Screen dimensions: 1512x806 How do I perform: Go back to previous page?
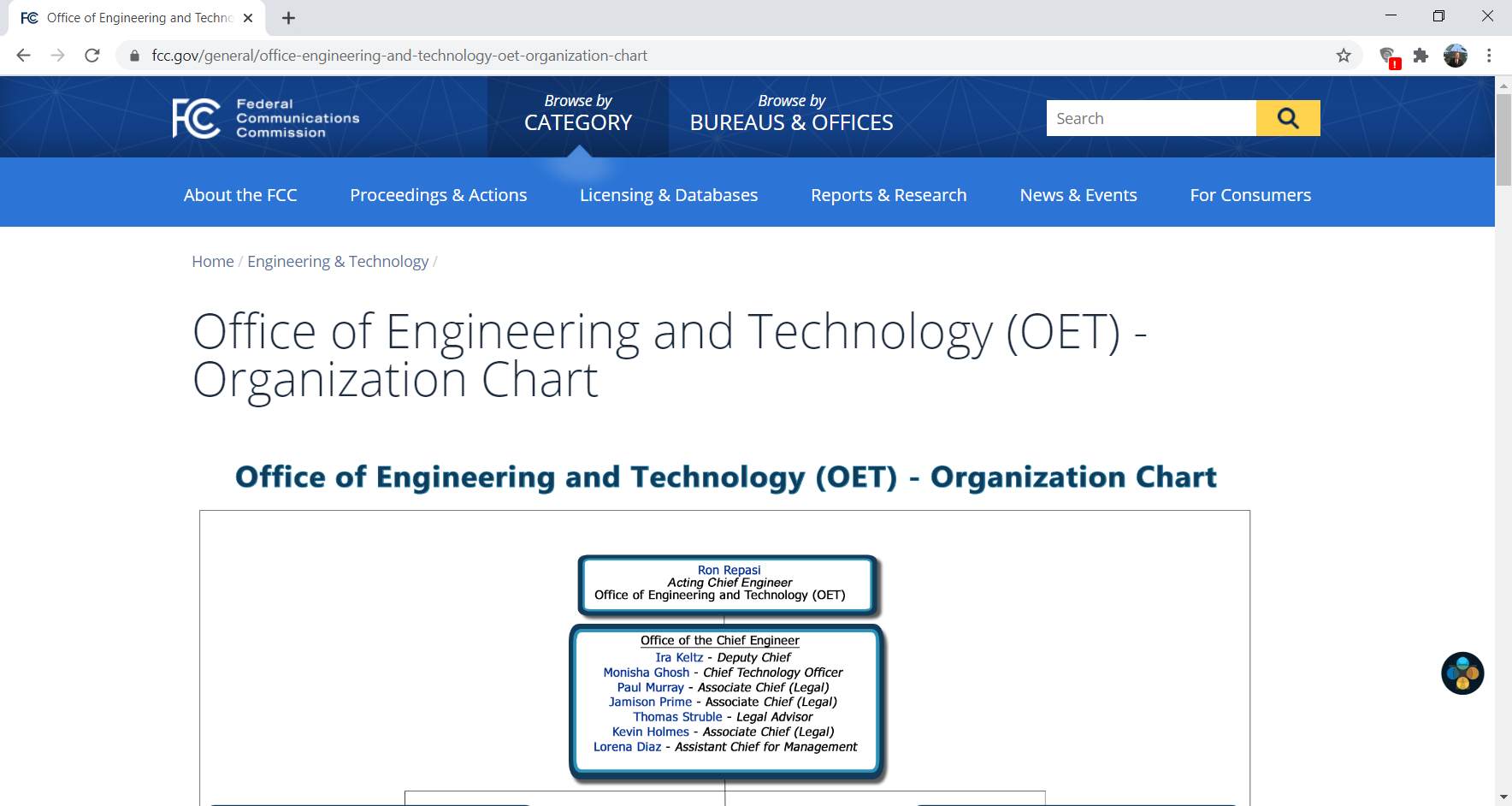(24, 56)
